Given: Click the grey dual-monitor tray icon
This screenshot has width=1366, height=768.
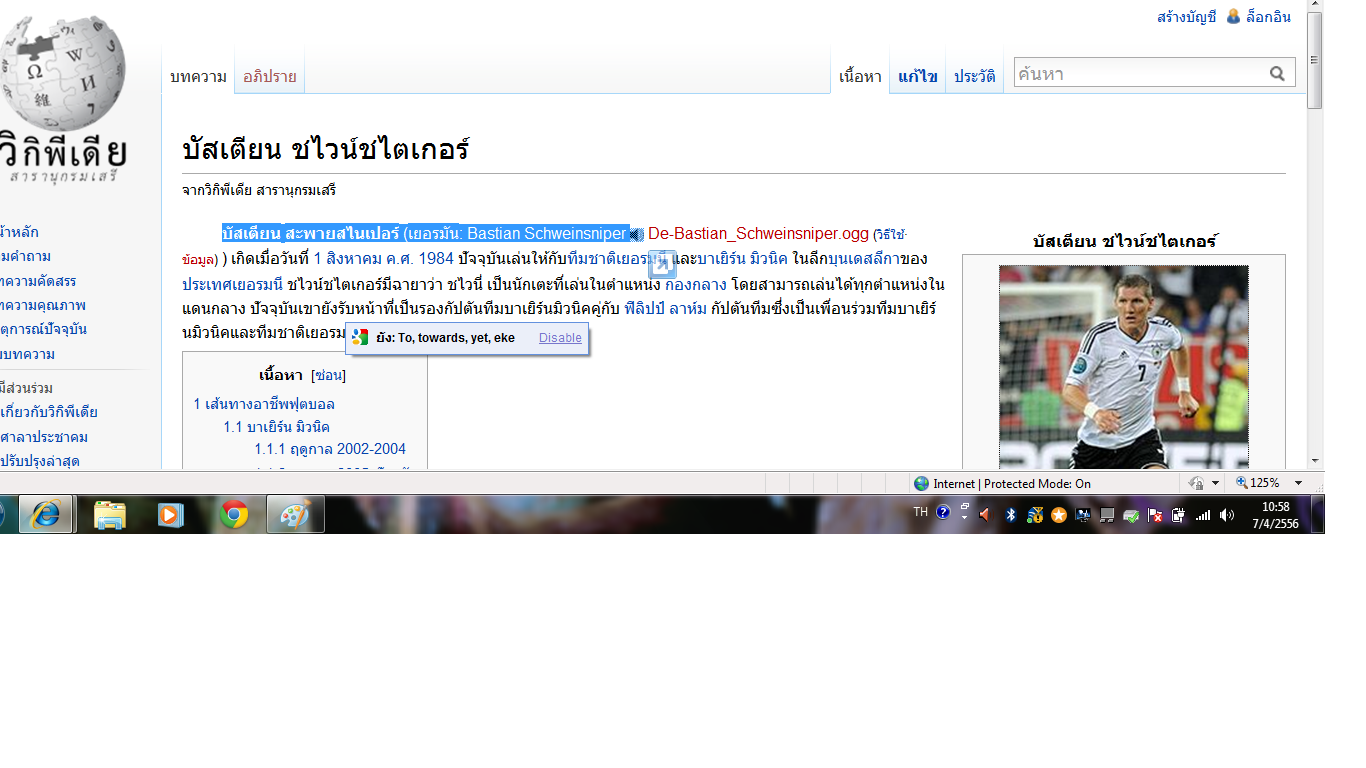Looking at the screenshot, I should tap(1107, 515).
